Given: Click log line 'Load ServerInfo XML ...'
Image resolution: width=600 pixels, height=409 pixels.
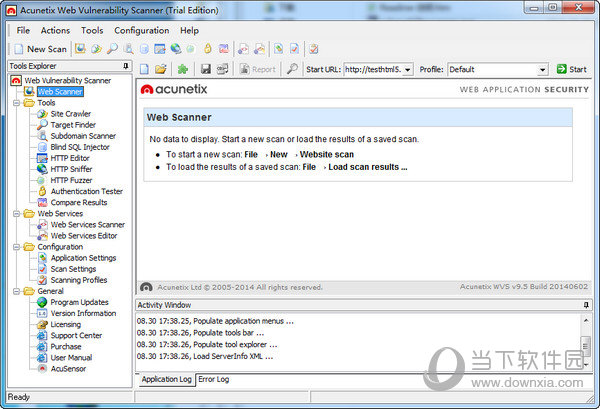Looking at the screenshot, I should [x=205, y=356].
